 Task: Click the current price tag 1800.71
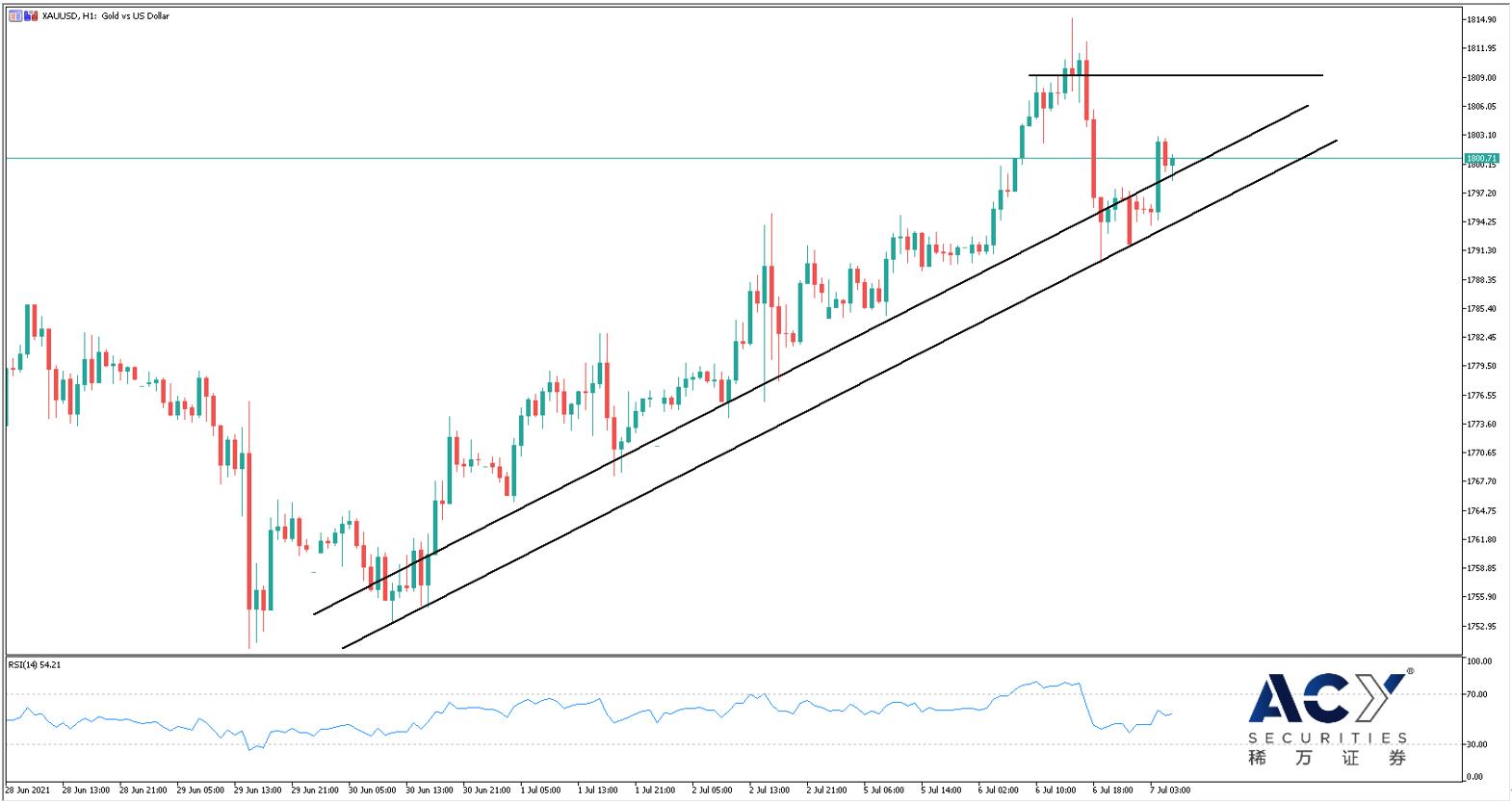[1480, 158]
